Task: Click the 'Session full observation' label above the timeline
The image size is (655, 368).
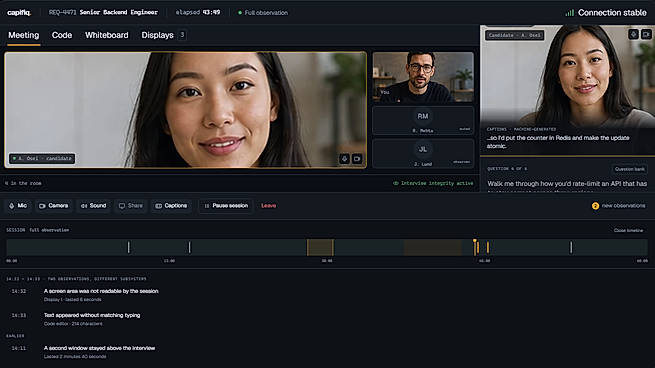Action: [38, 230]
